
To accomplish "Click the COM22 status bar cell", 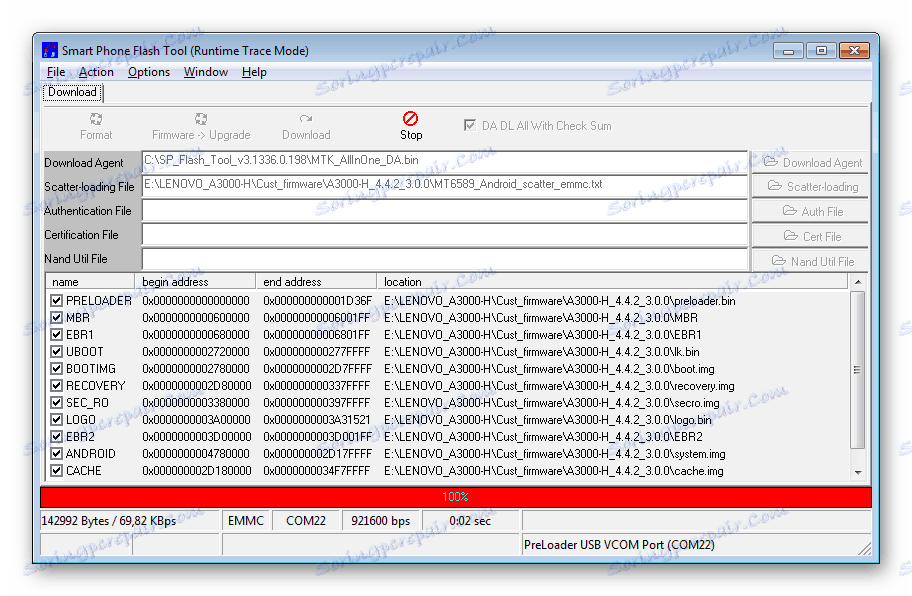I will click(x=306, y=521).
